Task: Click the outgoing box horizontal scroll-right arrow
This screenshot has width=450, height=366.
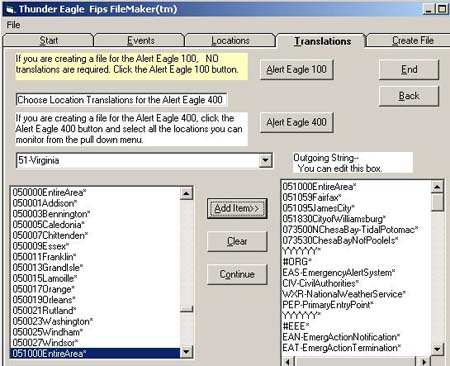Action: click(423, 361)
